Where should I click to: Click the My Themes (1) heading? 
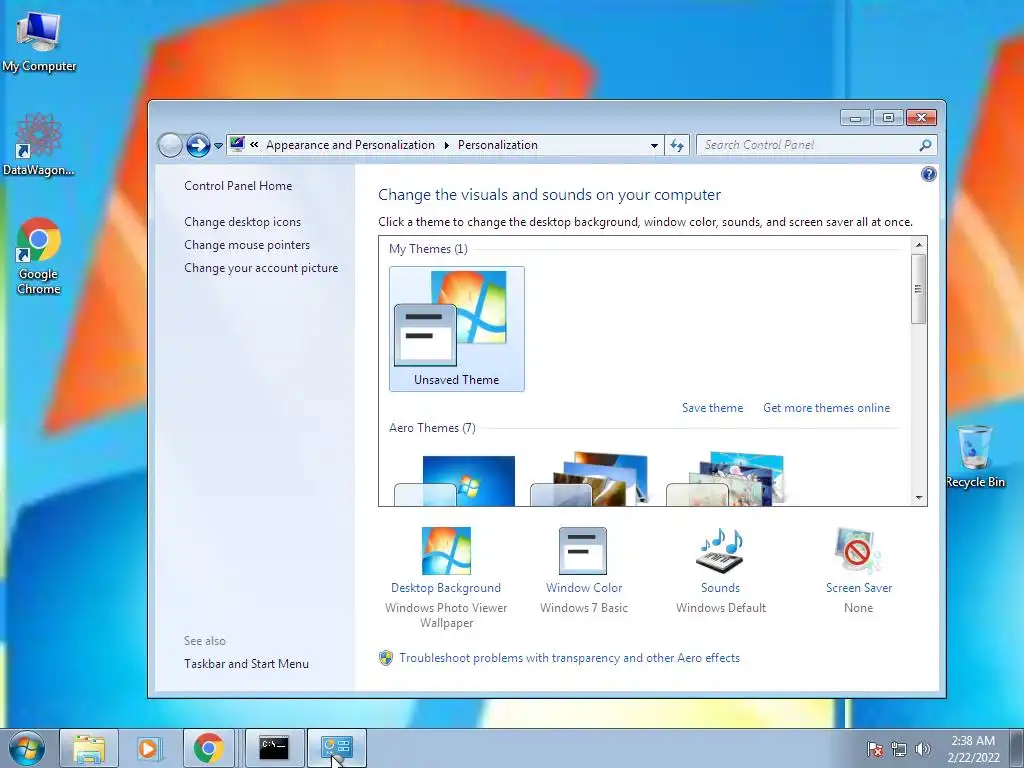(428, 249)
